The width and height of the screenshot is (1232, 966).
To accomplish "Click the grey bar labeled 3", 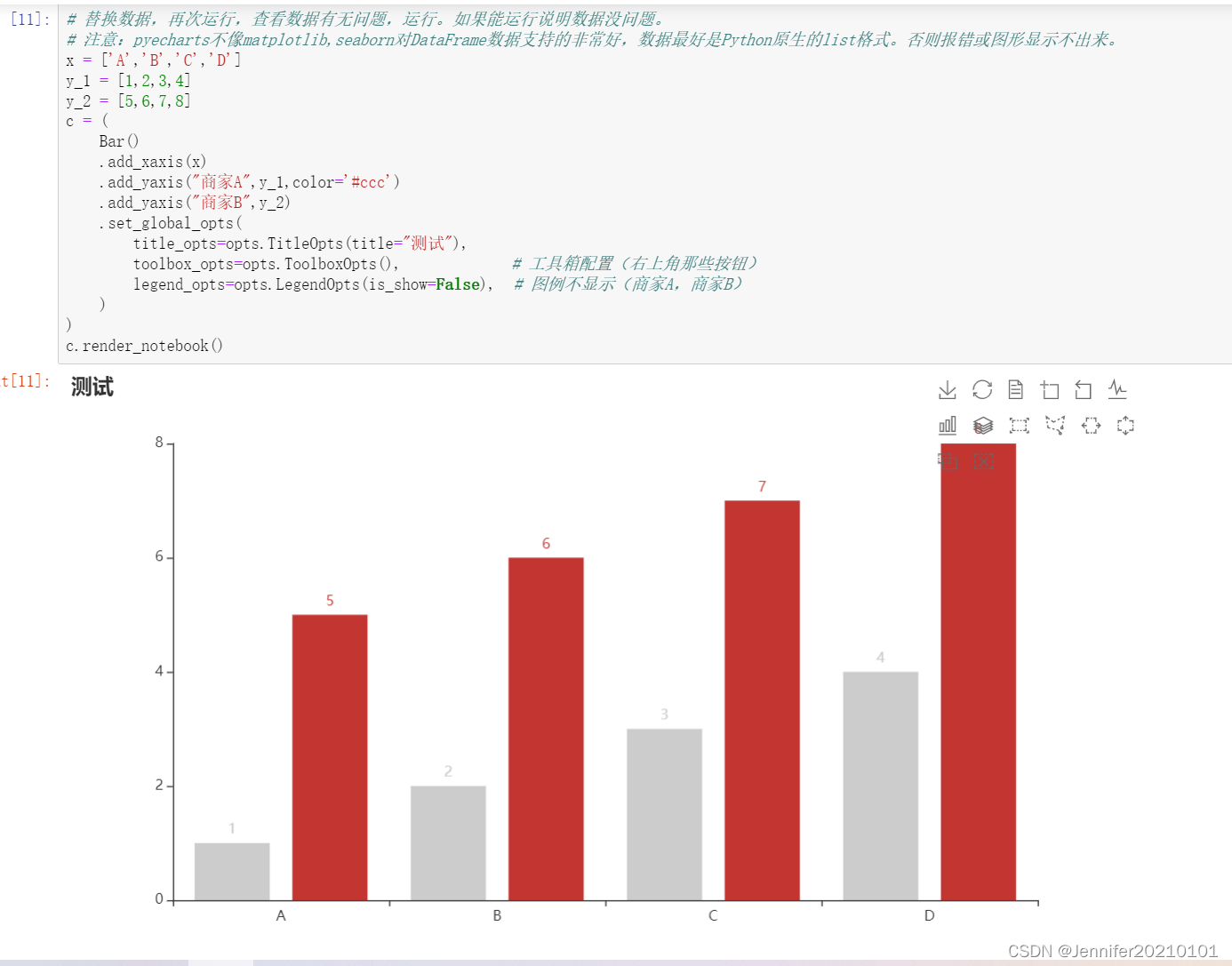I will pos(664,815).
